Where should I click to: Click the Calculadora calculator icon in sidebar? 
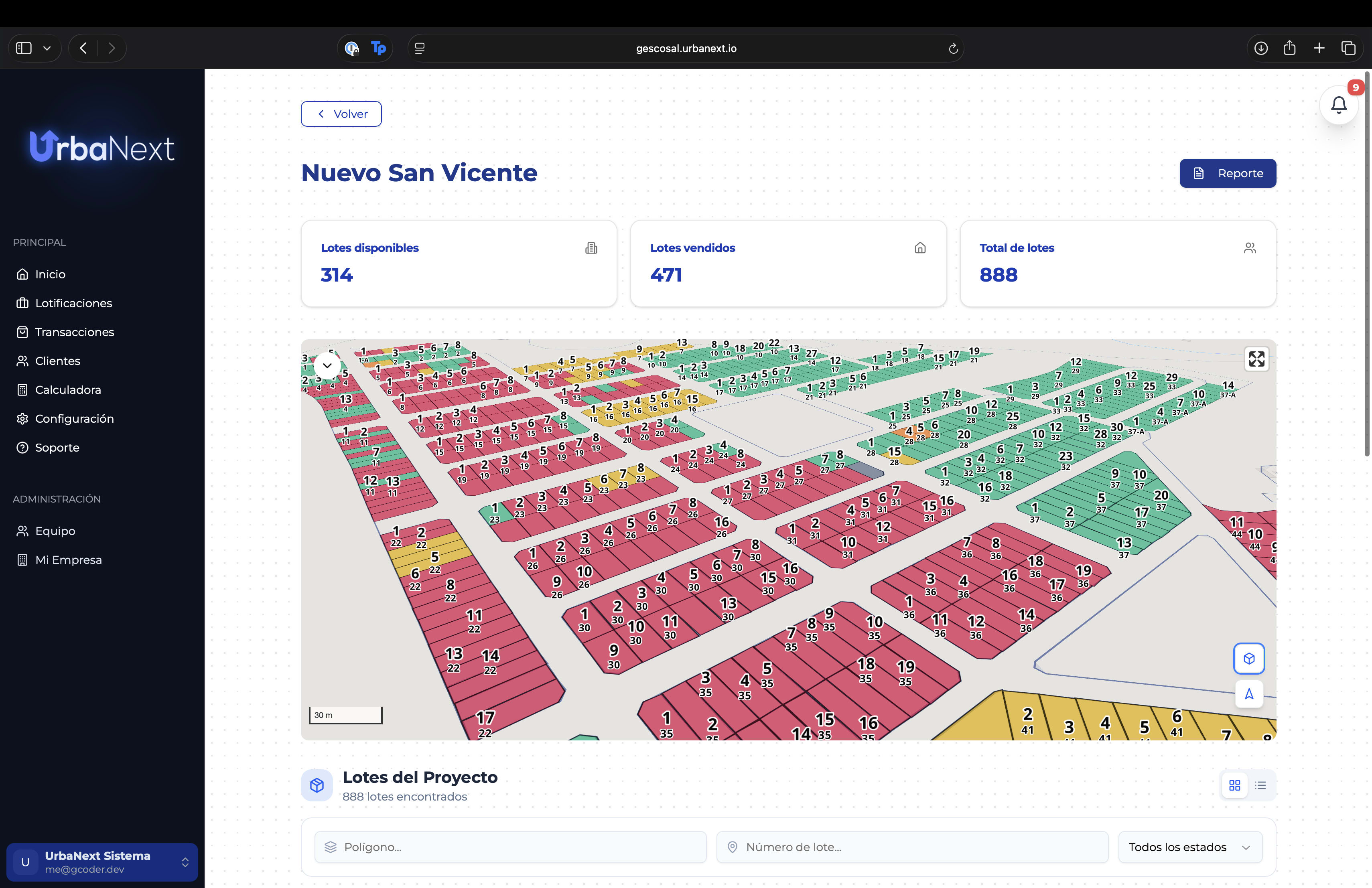(x=22, y=389)
